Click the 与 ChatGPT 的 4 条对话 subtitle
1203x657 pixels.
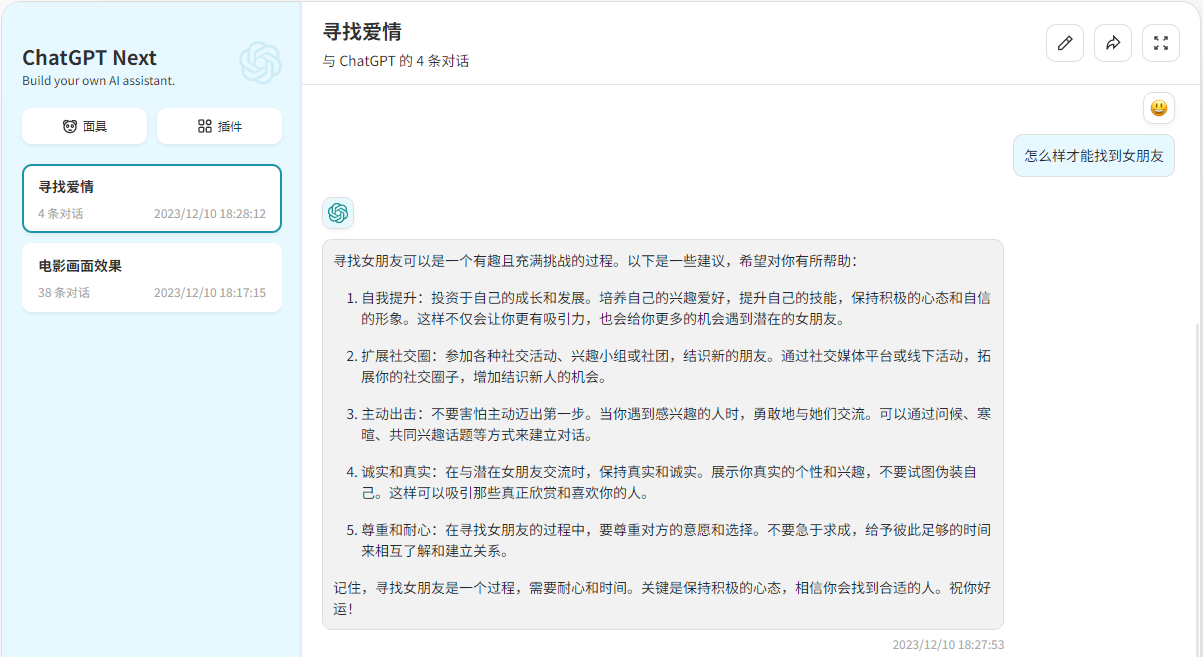394,61
